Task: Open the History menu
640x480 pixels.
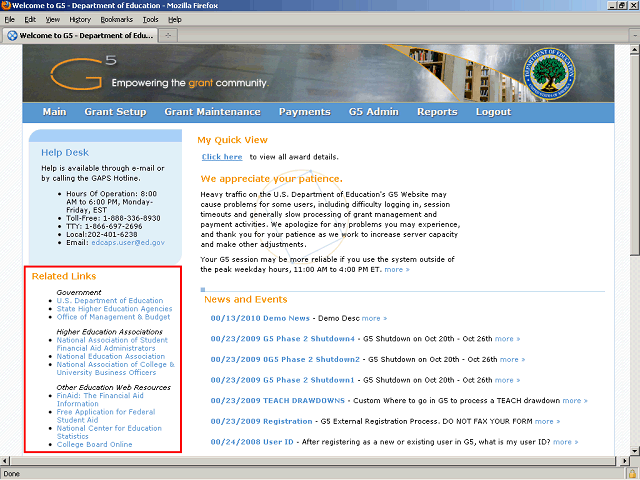Action: click(80, 20)
